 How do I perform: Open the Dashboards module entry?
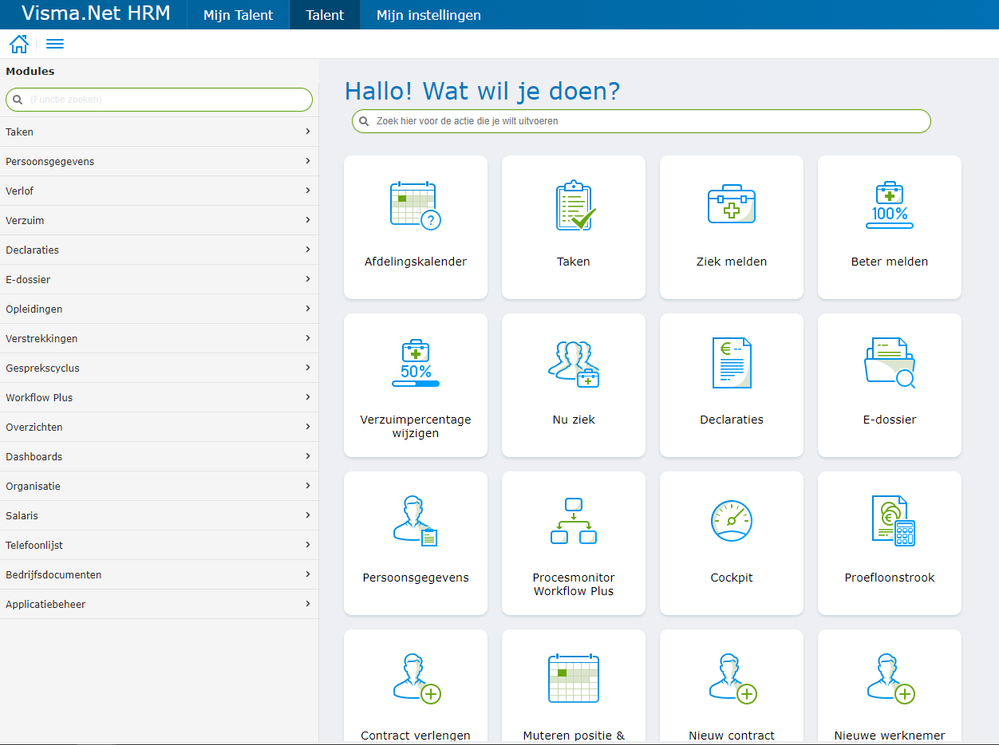(x=159, y=456)
